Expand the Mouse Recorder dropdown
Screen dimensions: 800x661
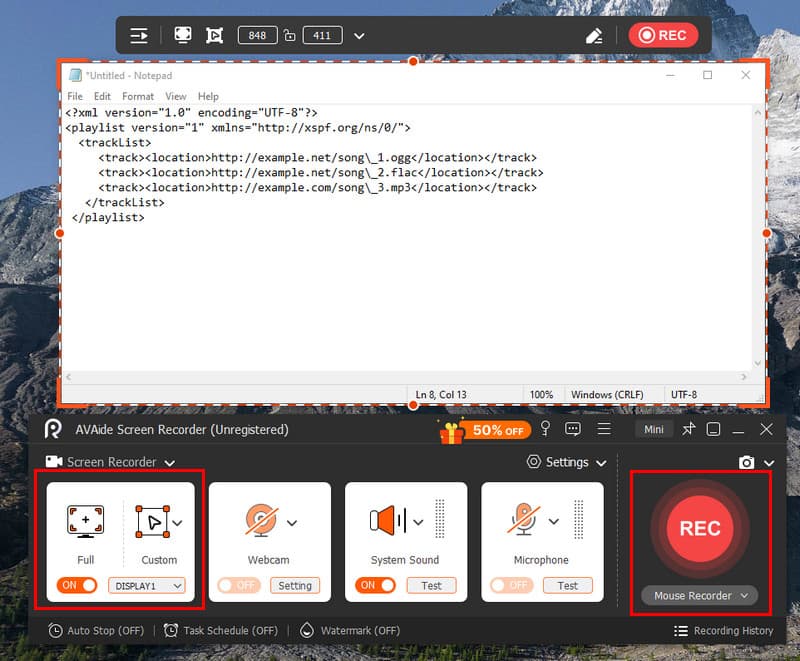coord(699,596)
